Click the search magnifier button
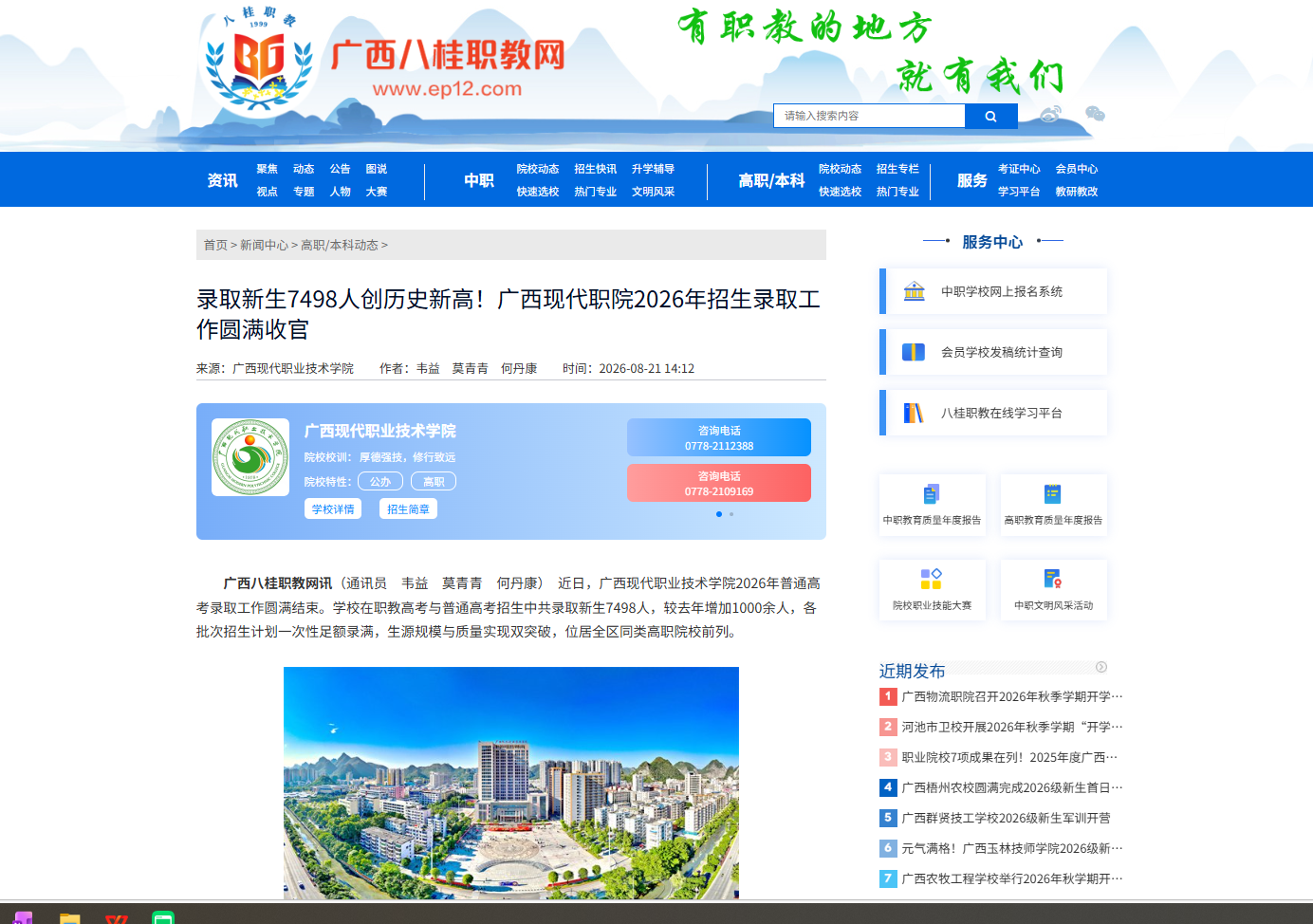The height and width of the screenshot is (924, 1313). click(990, 116)
